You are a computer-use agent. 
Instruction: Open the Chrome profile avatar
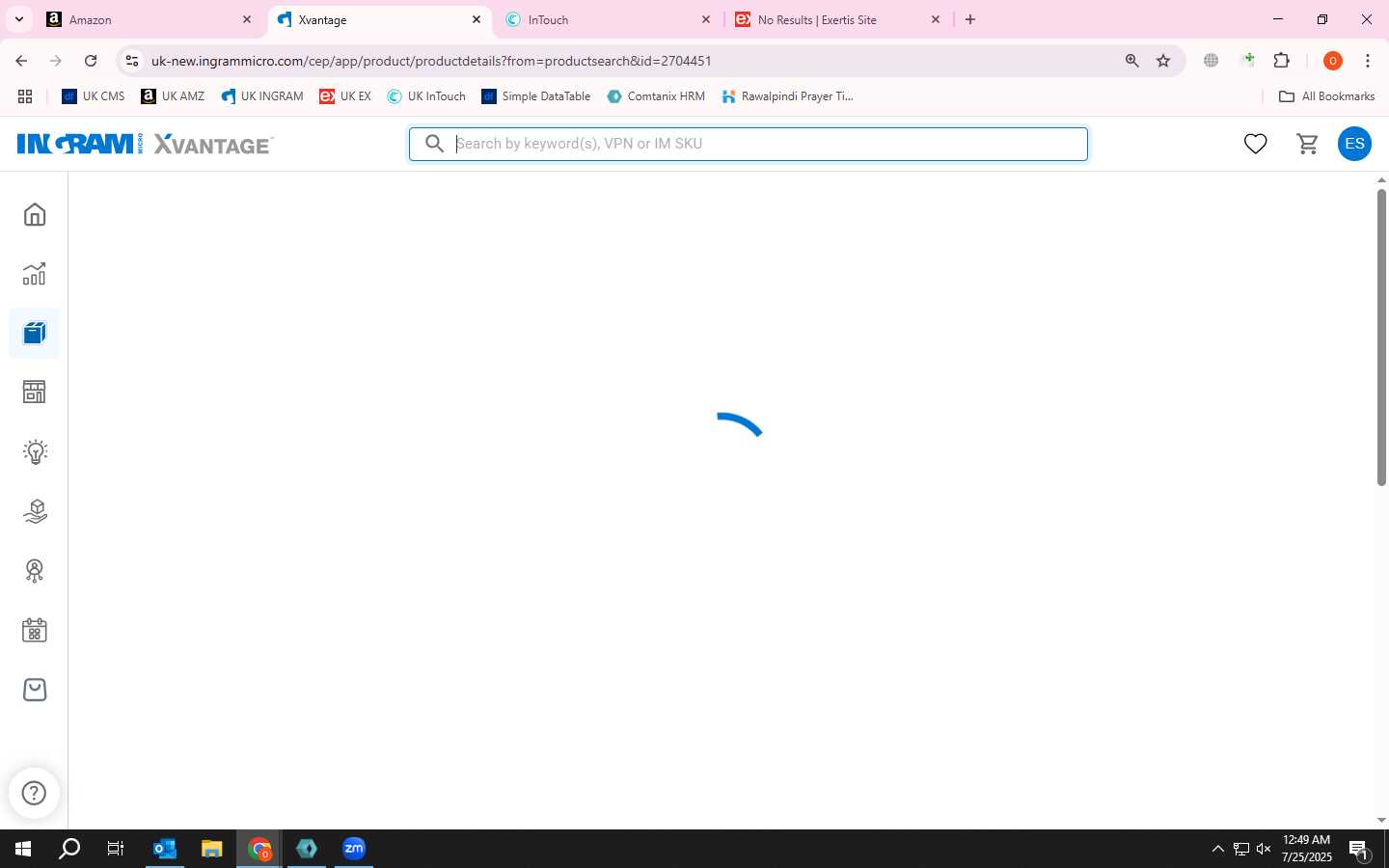pos(1333,61)
